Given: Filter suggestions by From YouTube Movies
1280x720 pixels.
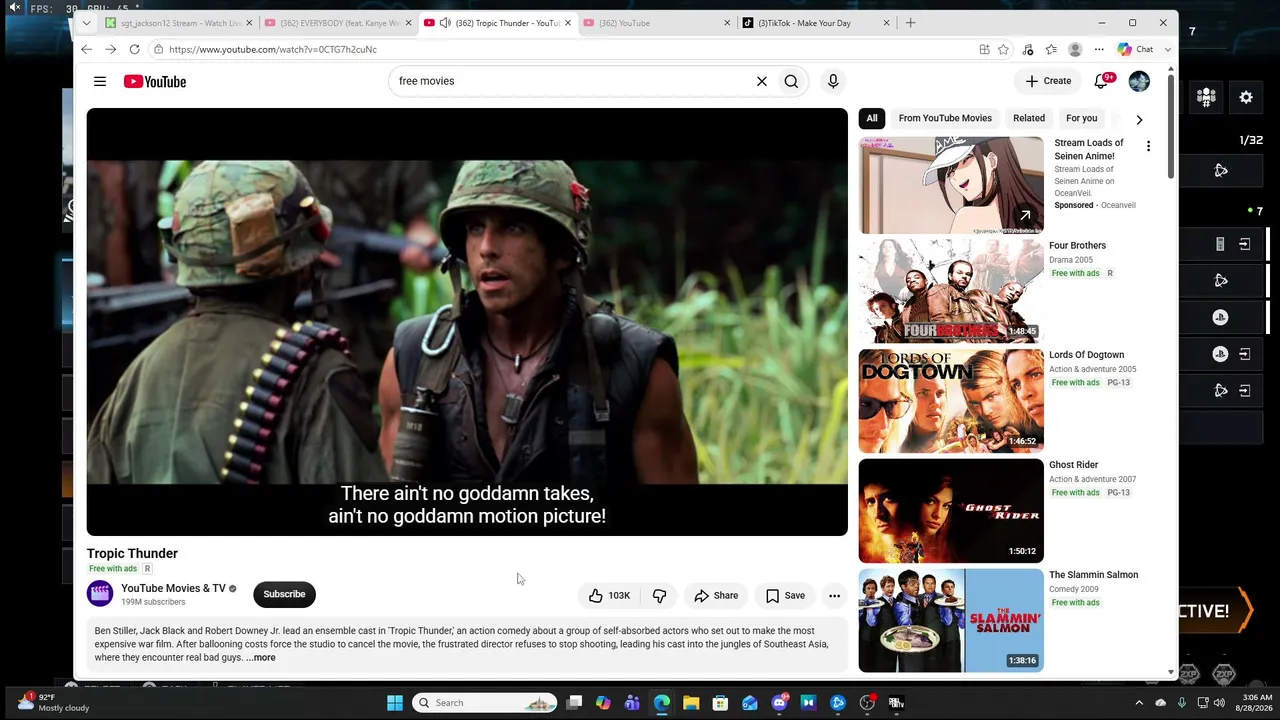Looking at the screenshot, I should pyautogui.click(x=945, y=118).
